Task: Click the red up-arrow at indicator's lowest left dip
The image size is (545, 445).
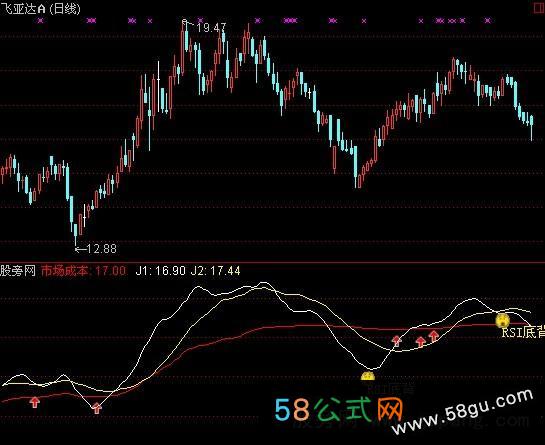Action: [97, 408]
